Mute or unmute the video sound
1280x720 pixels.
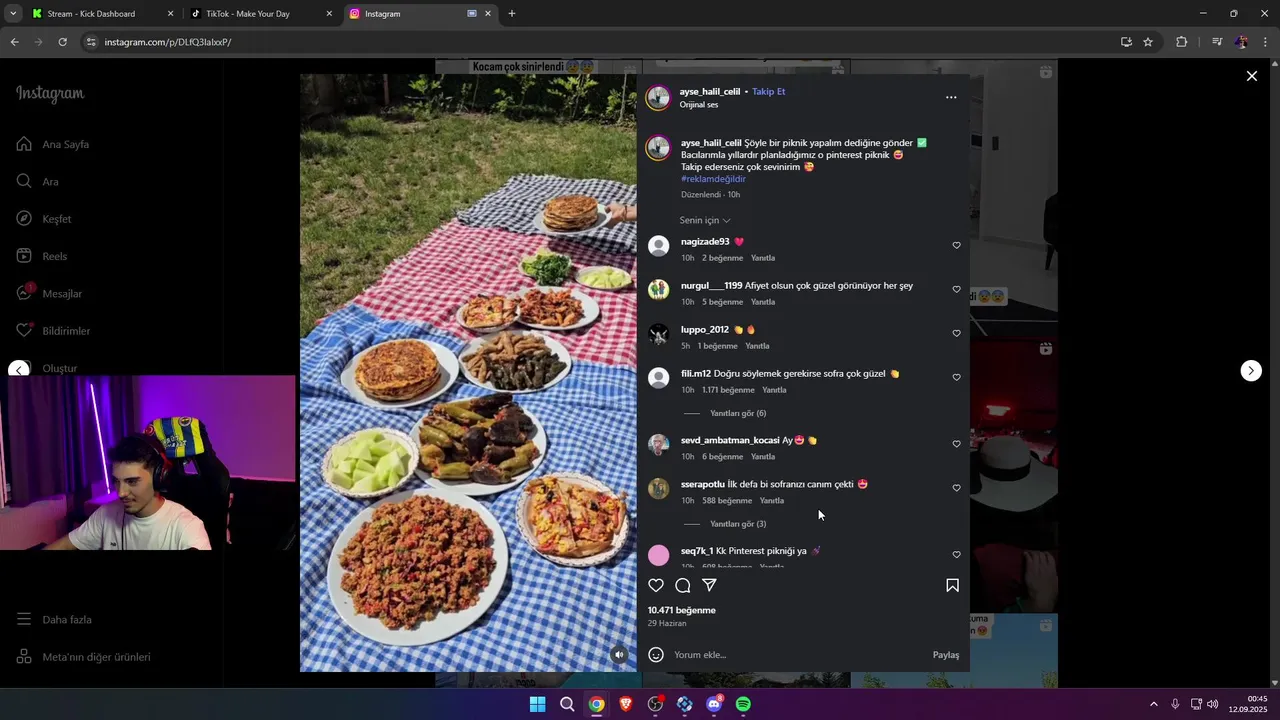(620, 655)
